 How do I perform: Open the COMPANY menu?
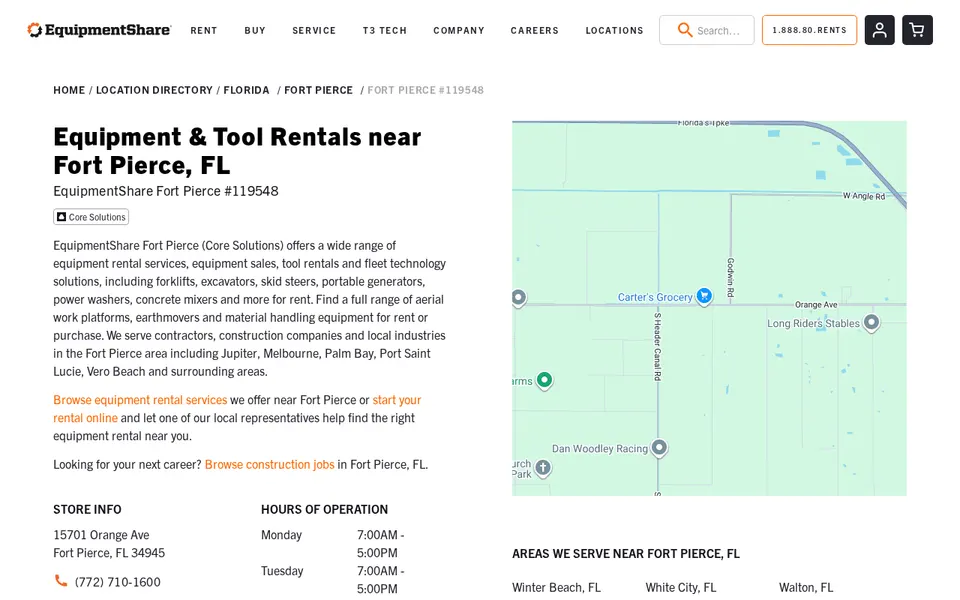coord(459,30)
